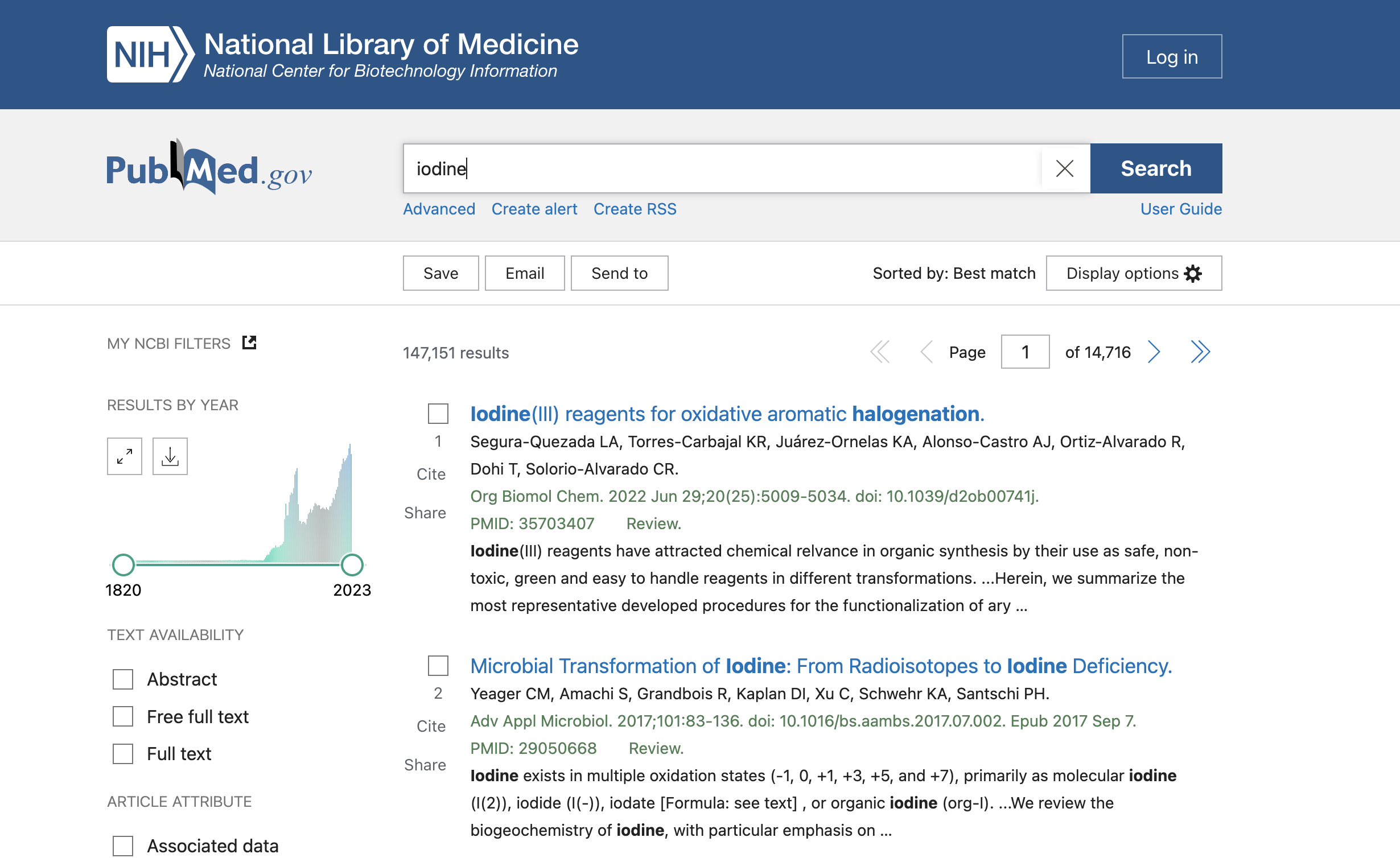Open Display options with the gear

pyautogui.click(x=1134, y=273)
